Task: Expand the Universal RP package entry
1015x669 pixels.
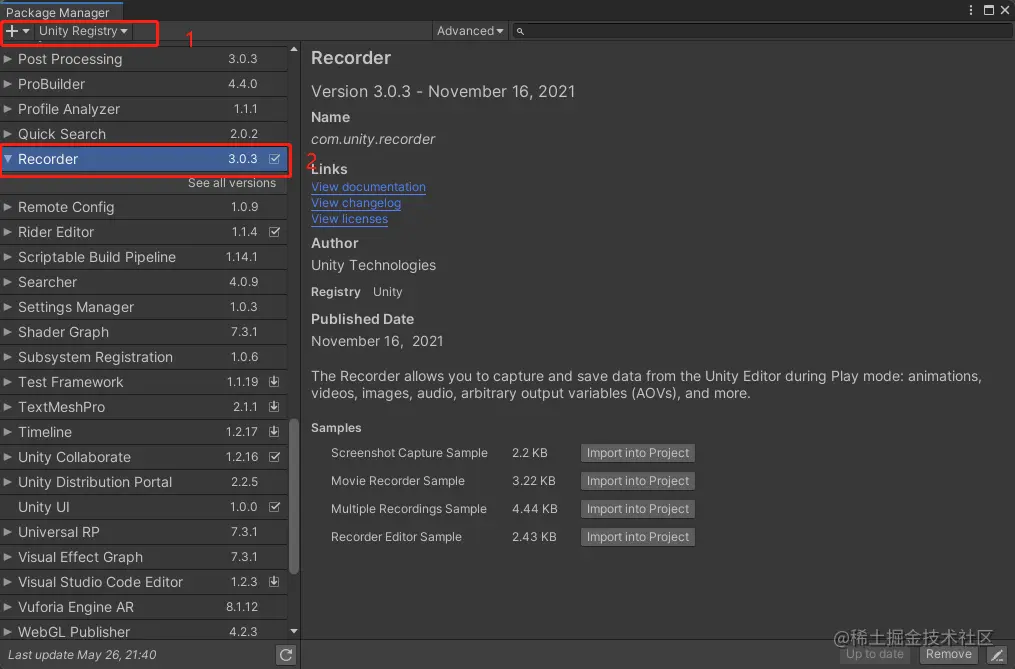Action: click(x=8, y=532)
